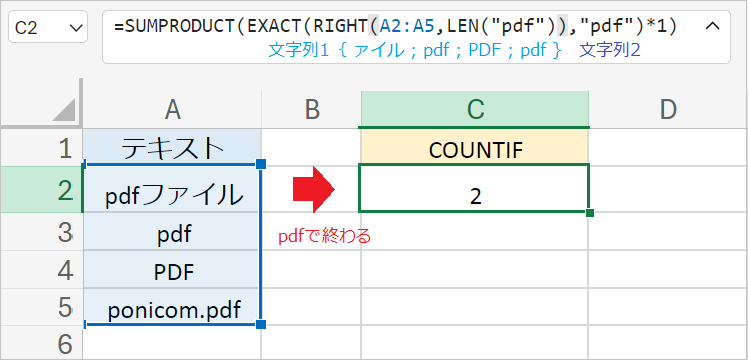Click cell B5
This screenshot has height=360, width=749.
click(311, 307)
